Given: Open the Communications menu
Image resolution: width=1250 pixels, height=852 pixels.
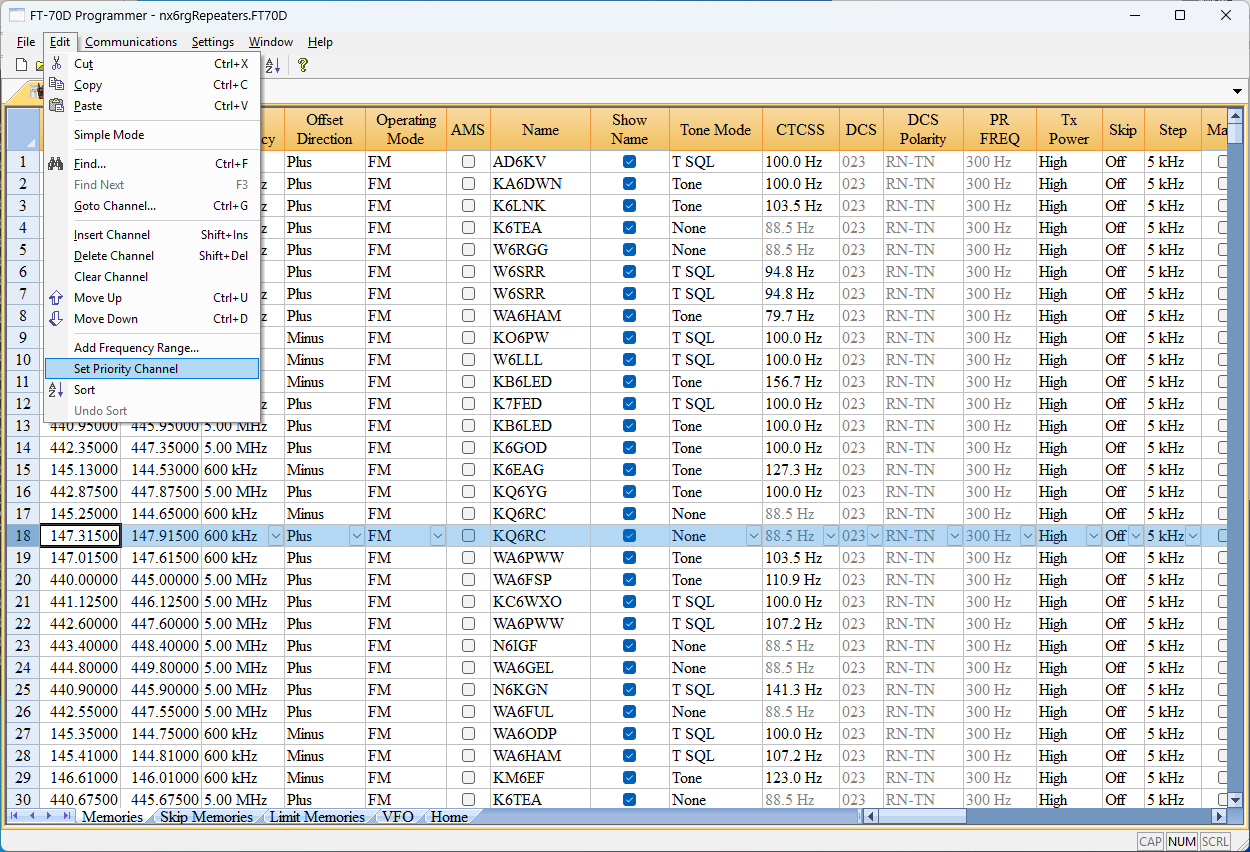Looking at the screenshot, I should (x=131, y=42).
